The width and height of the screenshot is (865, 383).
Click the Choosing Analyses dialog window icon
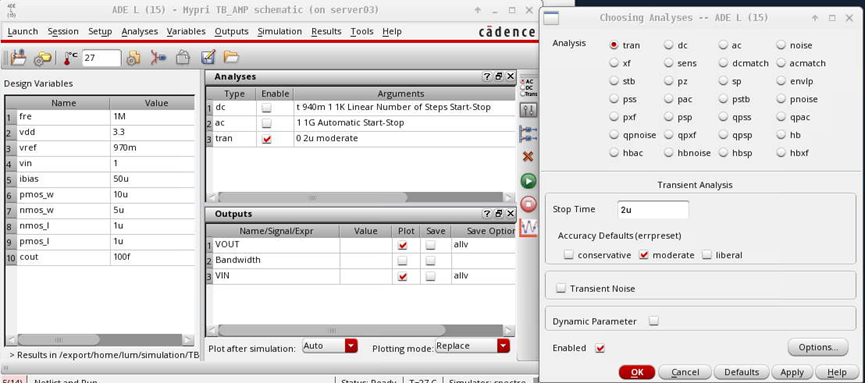click(551, 18)
